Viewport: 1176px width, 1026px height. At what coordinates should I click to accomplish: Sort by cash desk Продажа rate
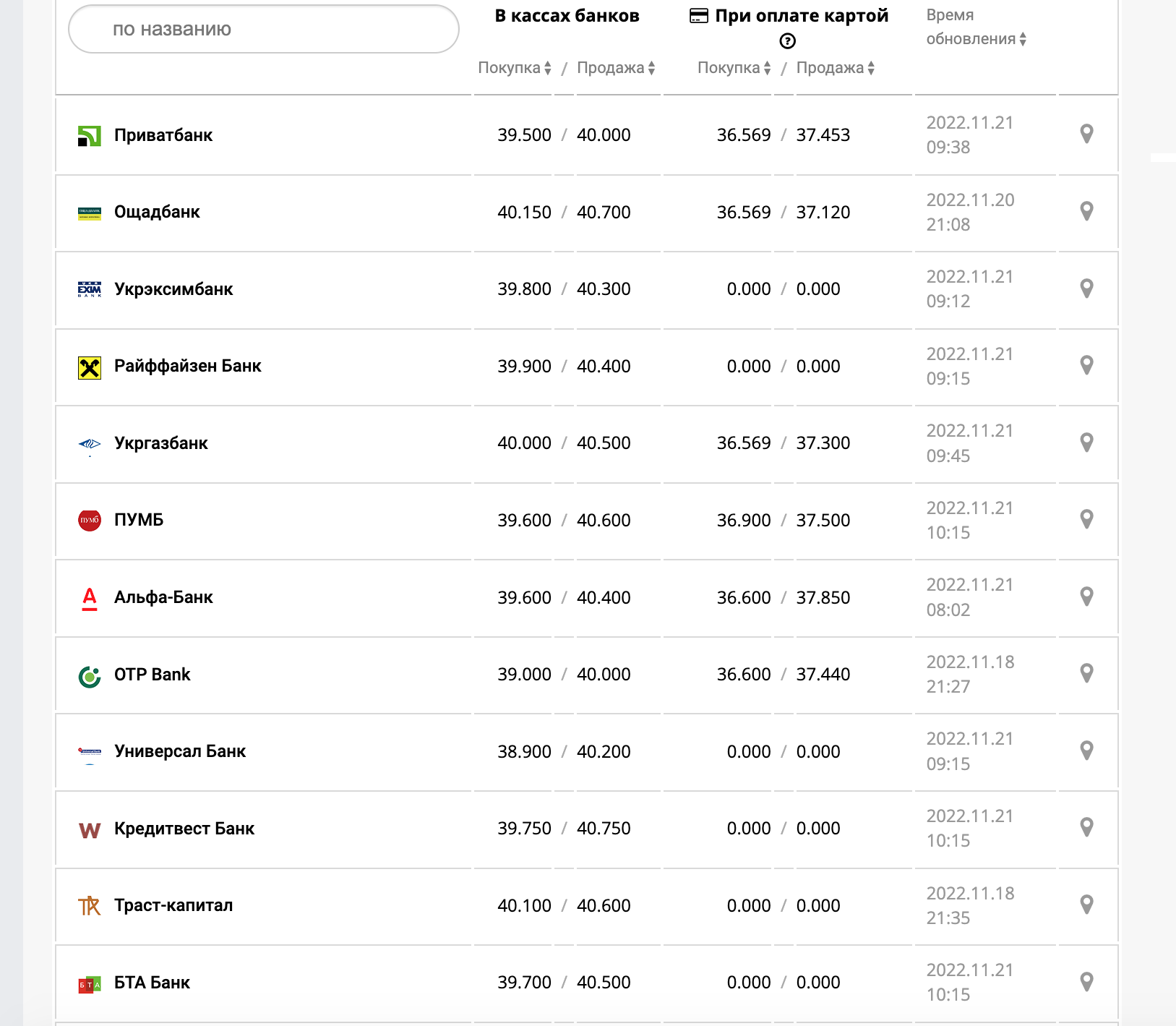tap(616, 68)
